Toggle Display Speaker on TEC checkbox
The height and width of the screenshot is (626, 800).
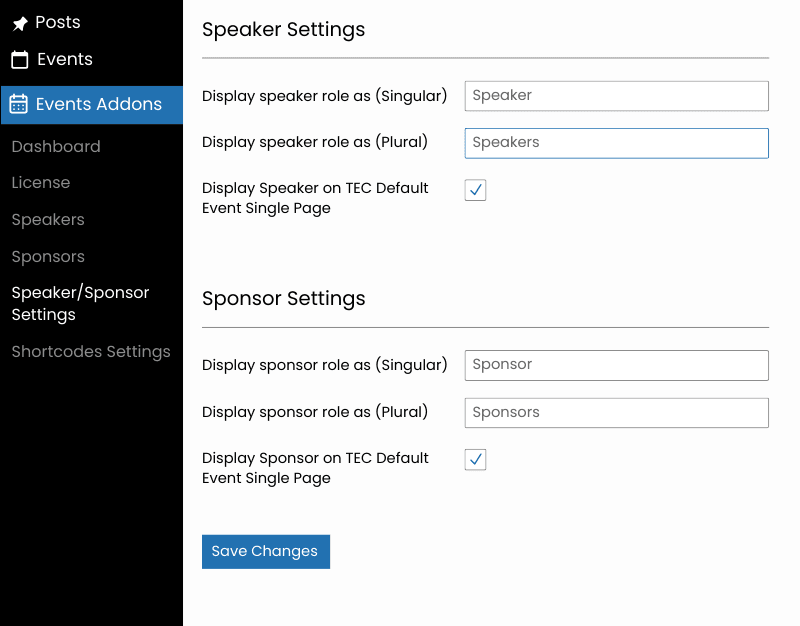coord(475,190)
